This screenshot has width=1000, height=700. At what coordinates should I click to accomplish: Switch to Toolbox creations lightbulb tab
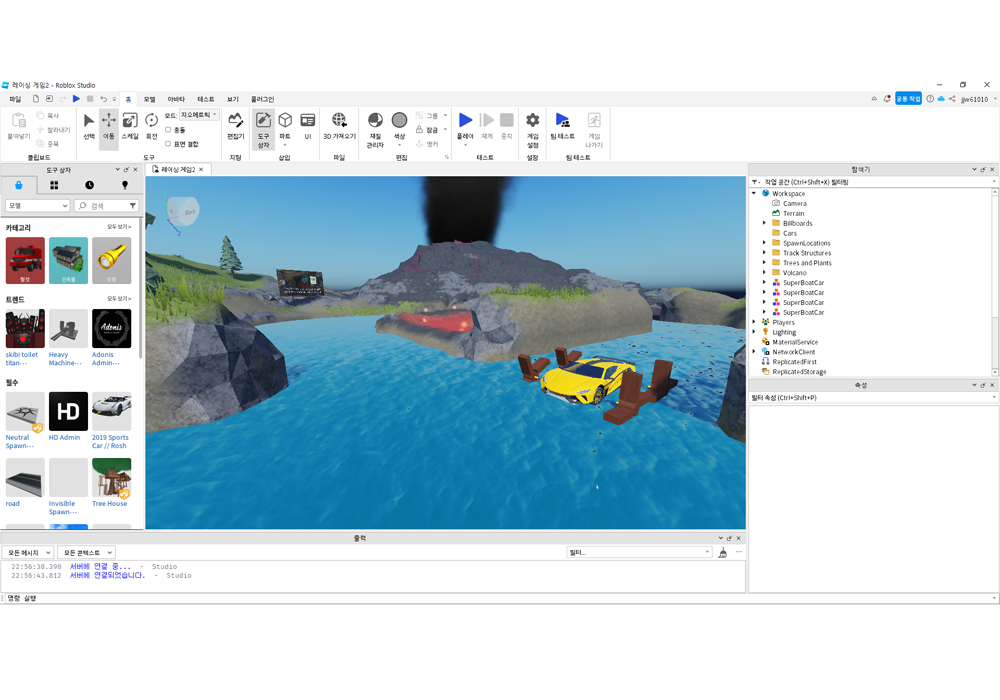point(125,185)
